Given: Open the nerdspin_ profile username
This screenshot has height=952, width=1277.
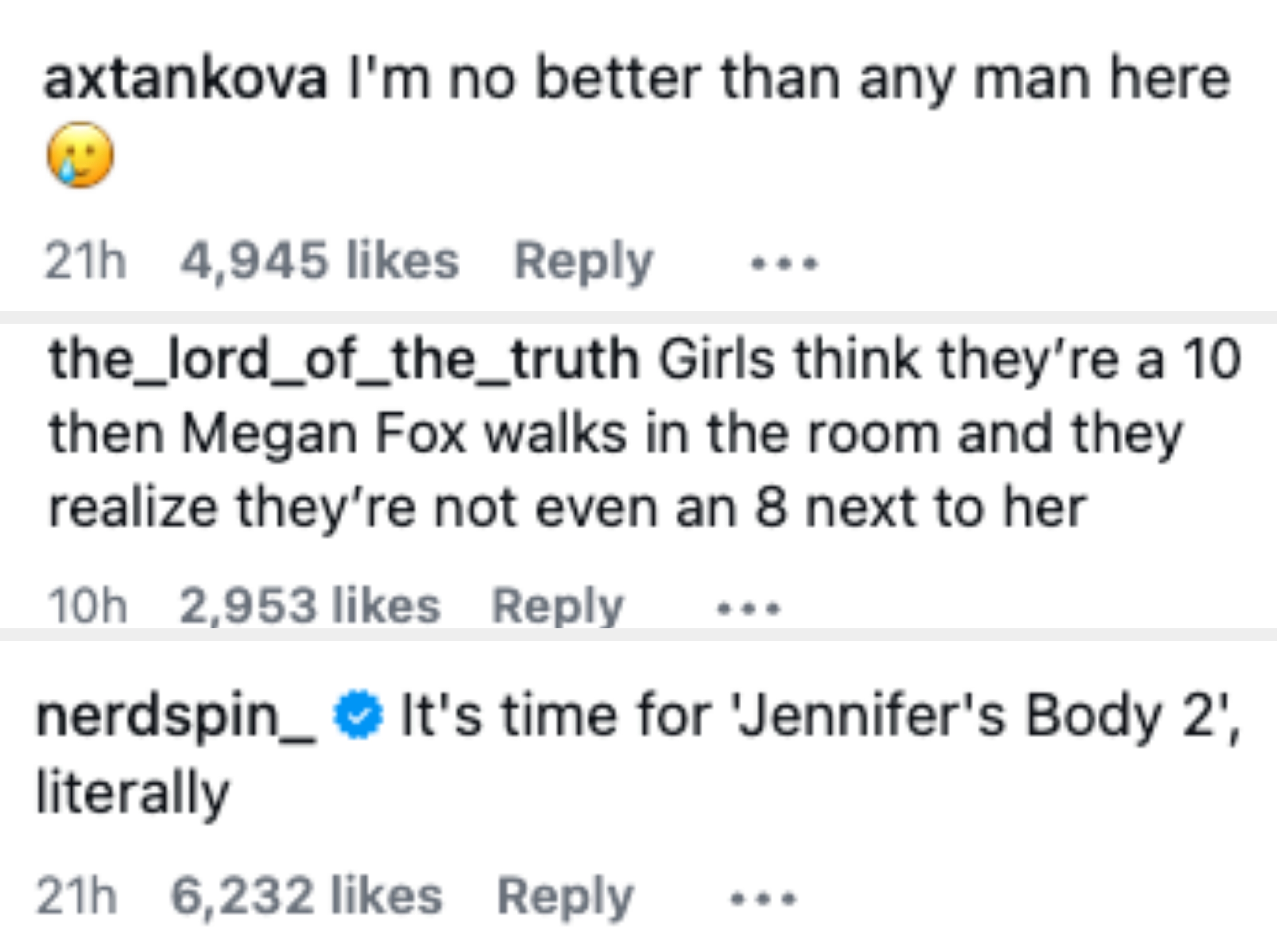Looking at the screenshot, I should pyautogui.click(x=176, y=716).
